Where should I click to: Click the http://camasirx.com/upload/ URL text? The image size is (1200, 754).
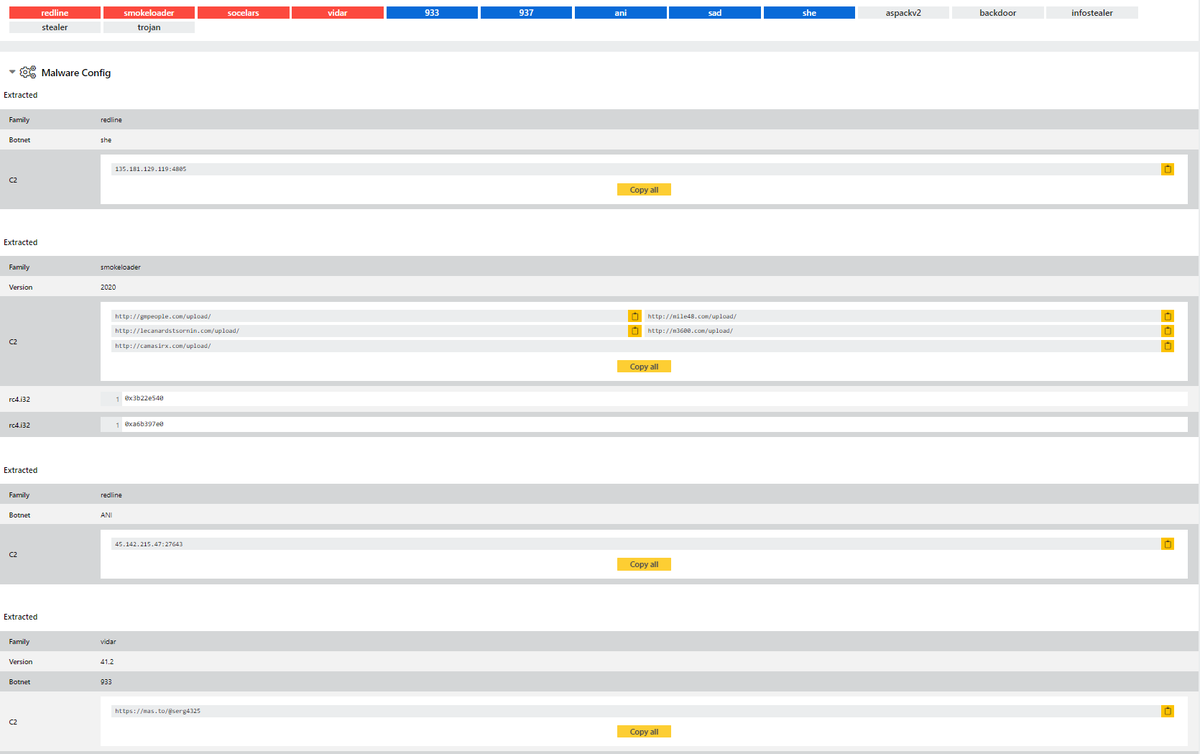coord(163,346)
